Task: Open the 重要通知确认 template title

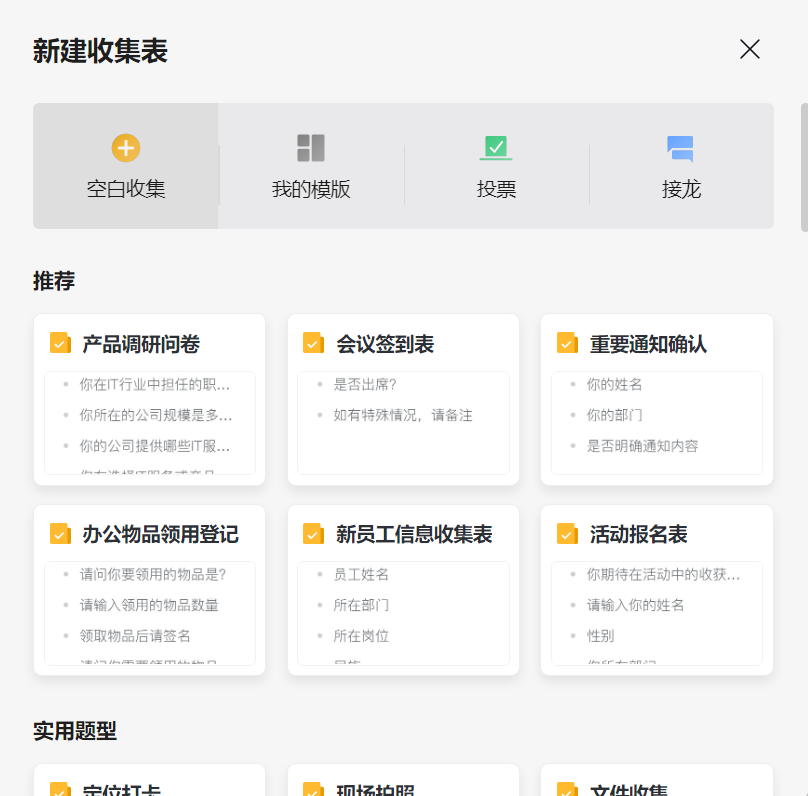Action: point(648,344)
